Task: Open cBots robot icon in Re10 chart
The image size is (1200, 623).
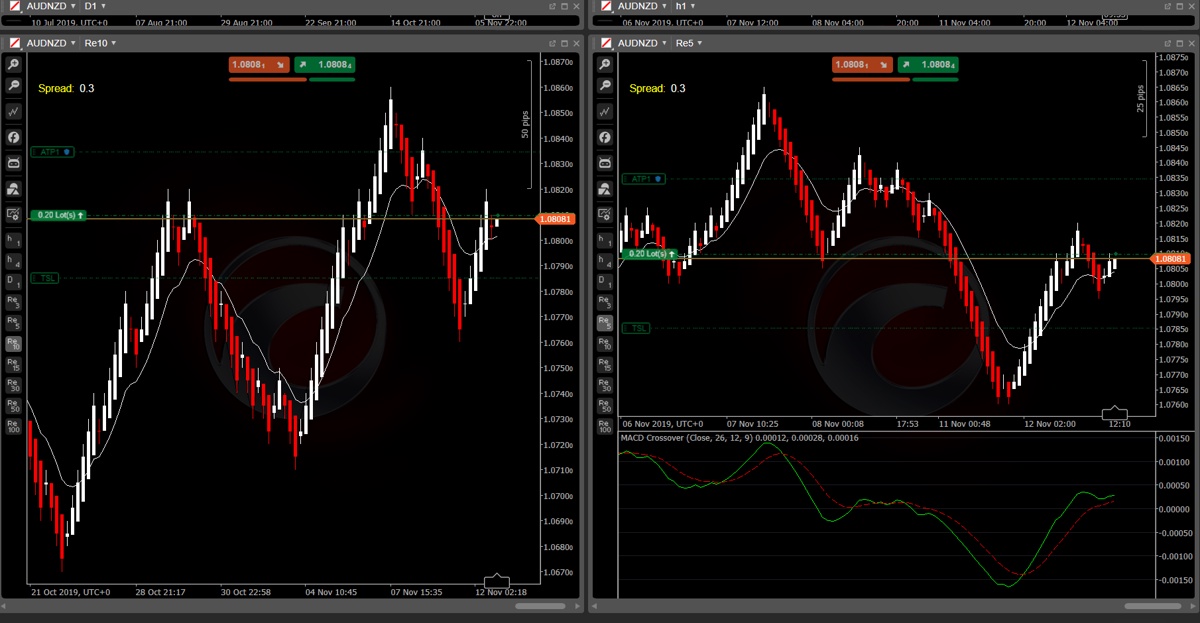Action: (14, 162)
